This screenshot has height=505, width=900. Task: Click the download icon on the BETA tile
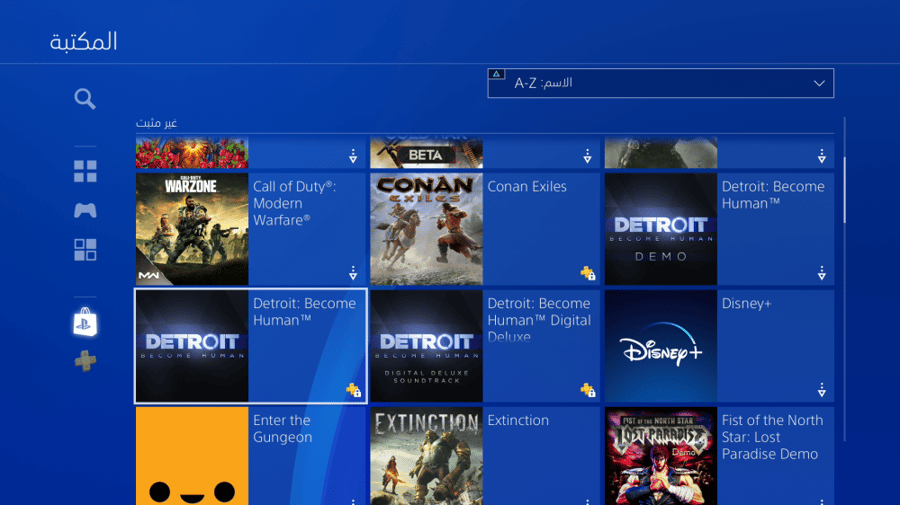click(x=587, y=156)
